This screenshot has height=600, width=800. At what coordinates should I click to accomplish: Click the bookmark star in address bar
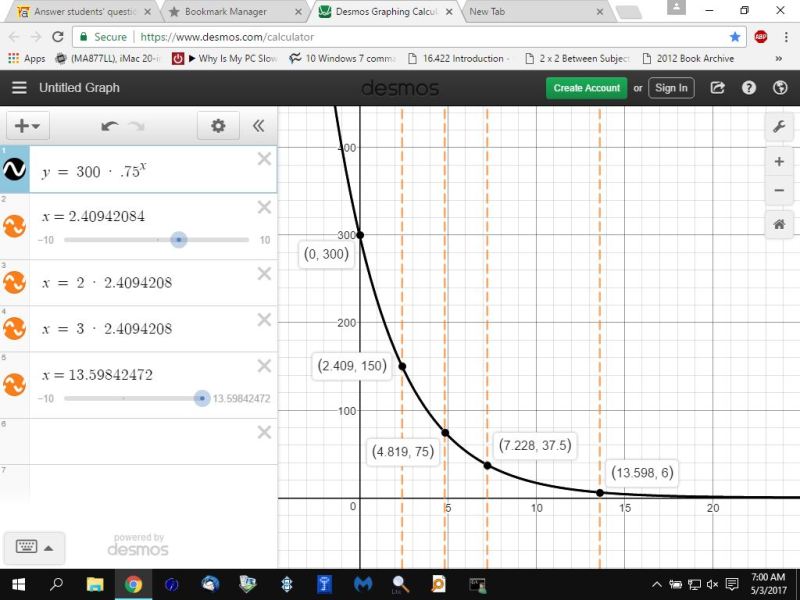tap(735, 37)
